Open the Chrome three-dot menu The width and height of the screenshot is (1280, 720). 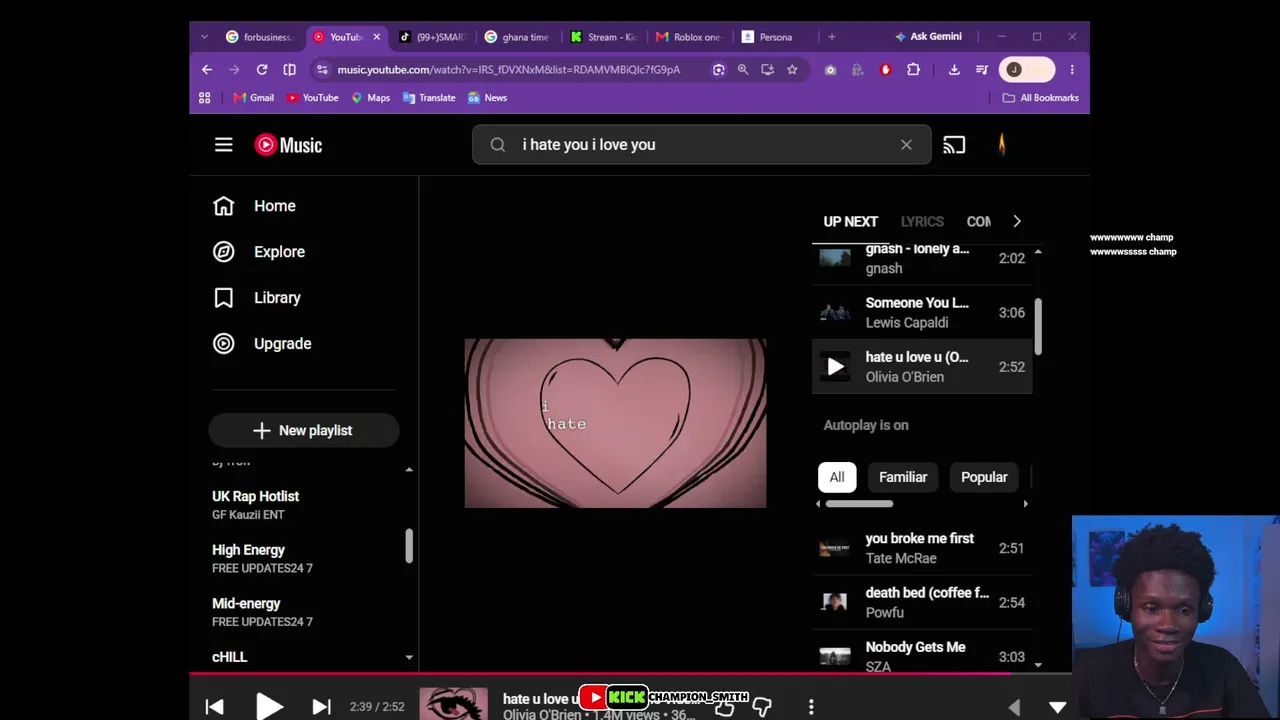click(x=1072, y=70)
